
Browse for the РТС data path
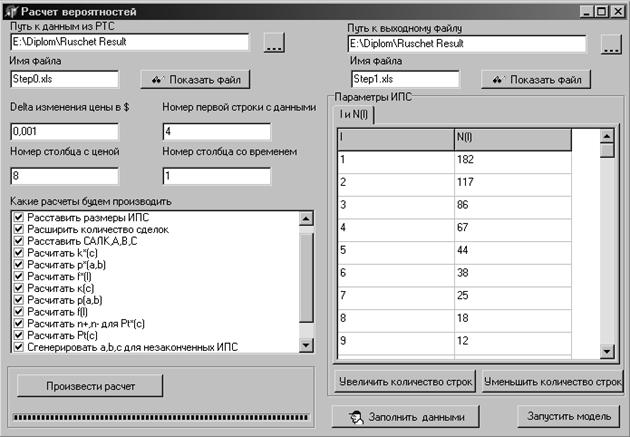pos(274,43)
